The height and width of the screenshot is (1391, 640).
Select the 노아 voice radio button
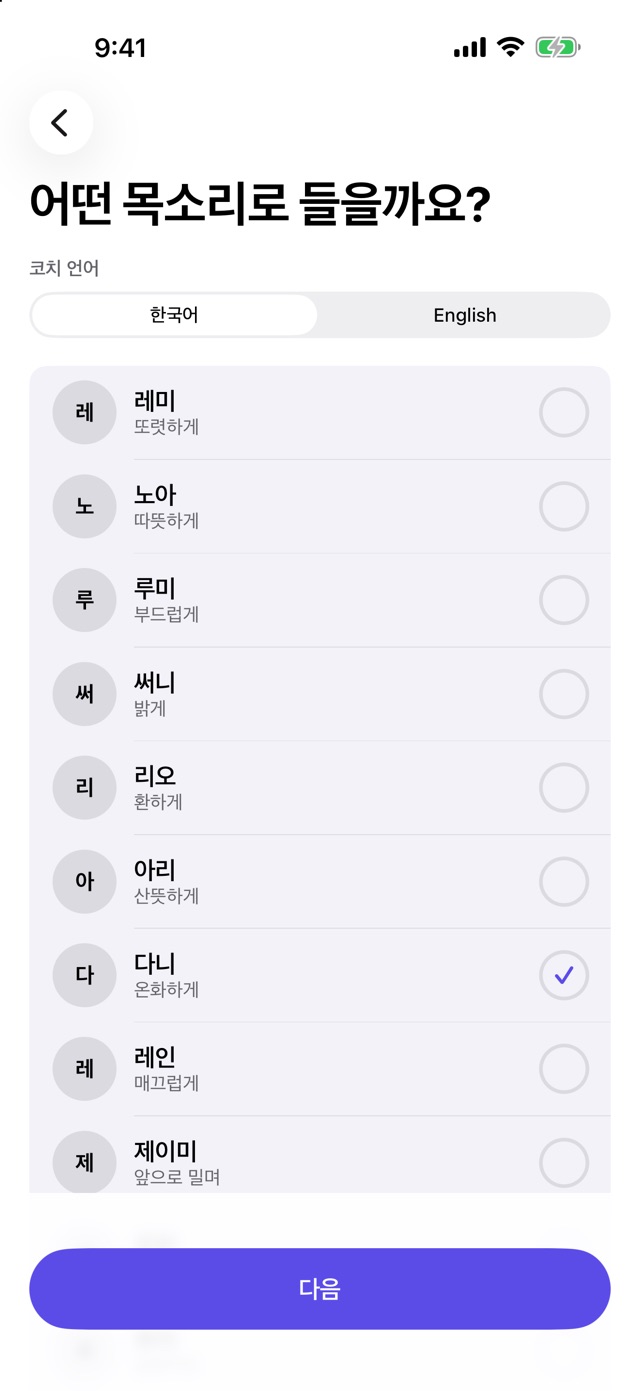[x=564, y=506]
